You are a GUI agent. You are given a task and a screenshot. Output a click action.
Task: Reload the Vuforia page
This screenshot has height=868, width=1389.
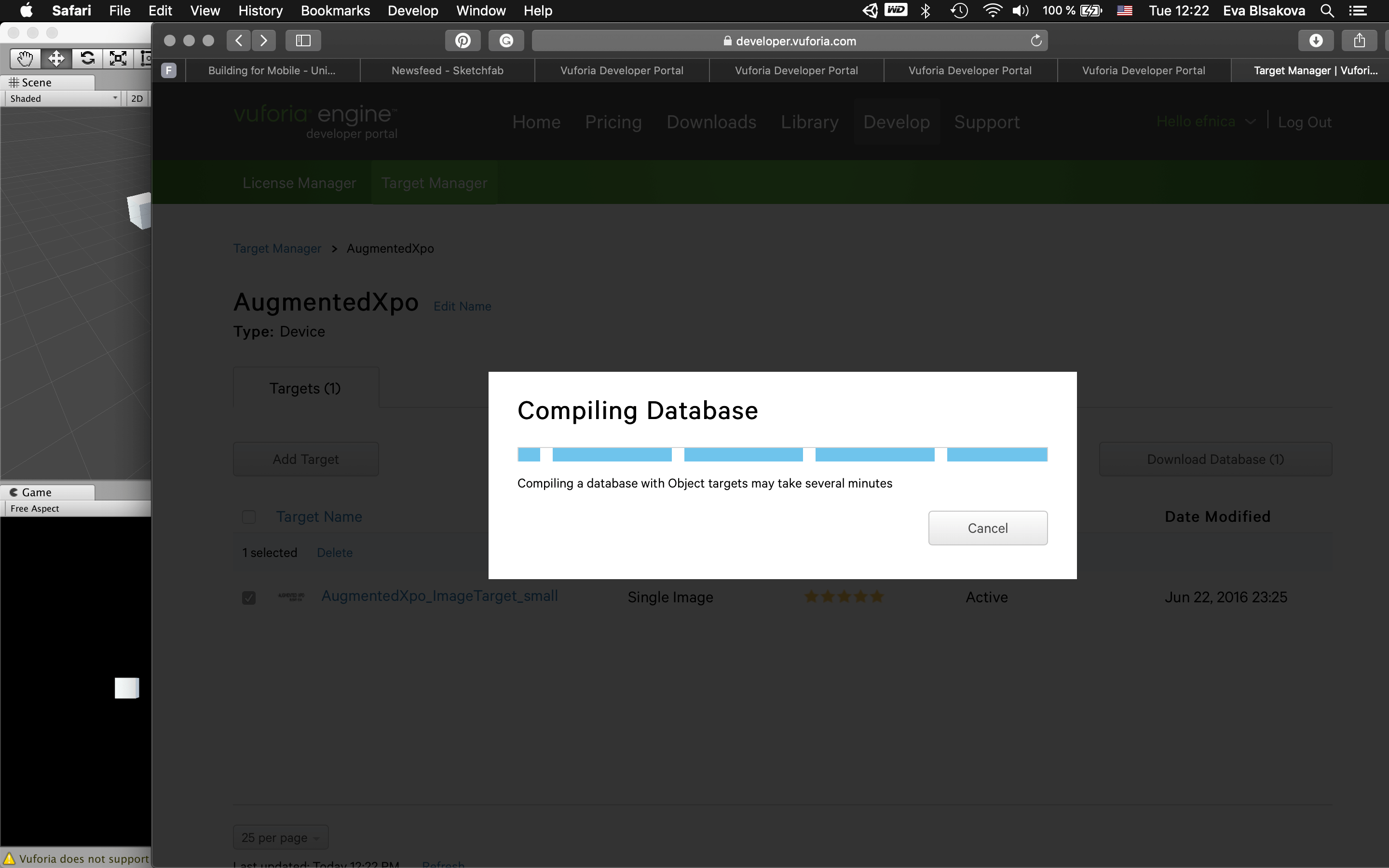tap(1035, 41)
